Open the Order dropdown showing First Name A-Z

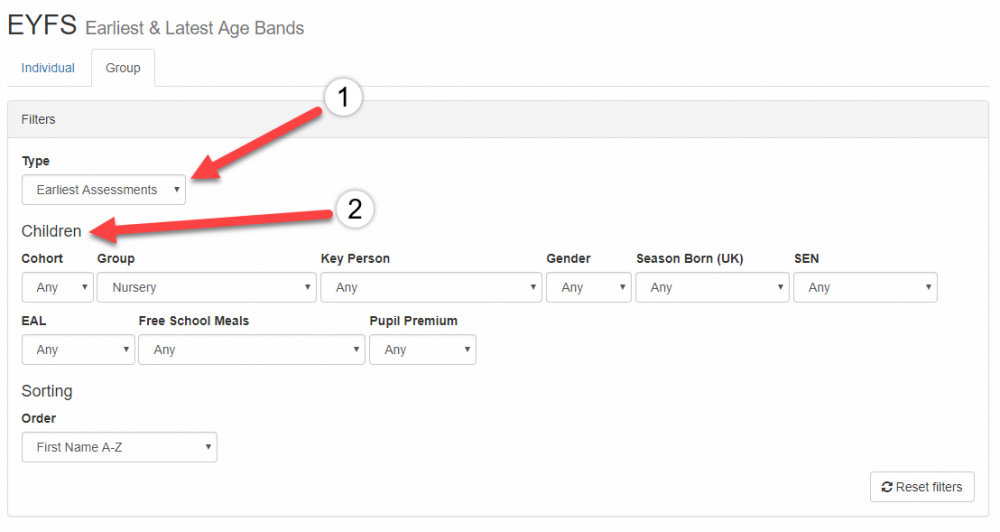119,447
